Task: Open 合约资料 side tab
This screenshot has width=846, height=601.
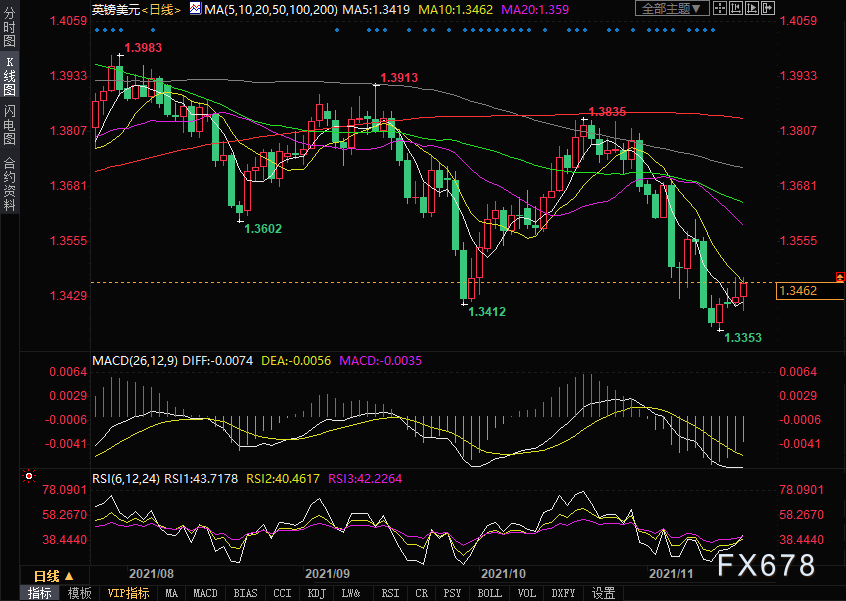Action: (9, 183)
